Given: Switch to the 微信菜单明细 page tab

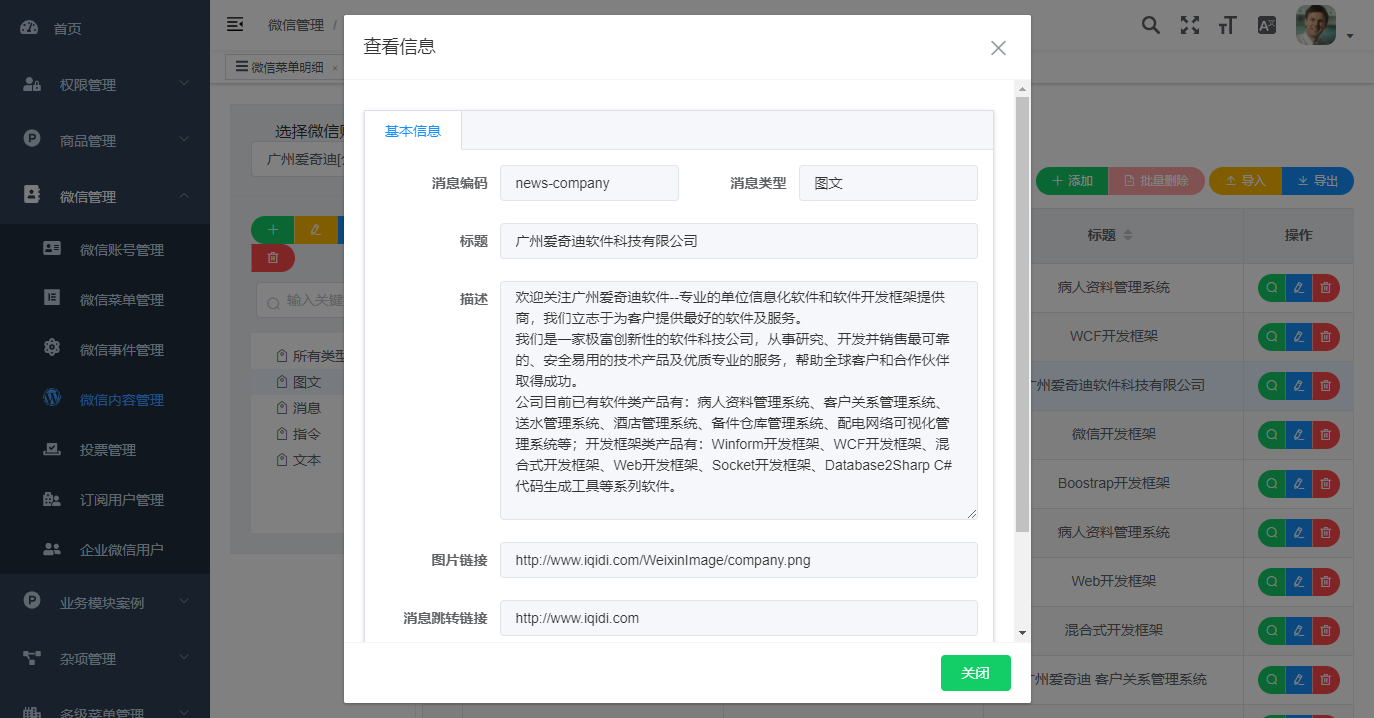Looking at the screenshot, I should click(284, 67).
